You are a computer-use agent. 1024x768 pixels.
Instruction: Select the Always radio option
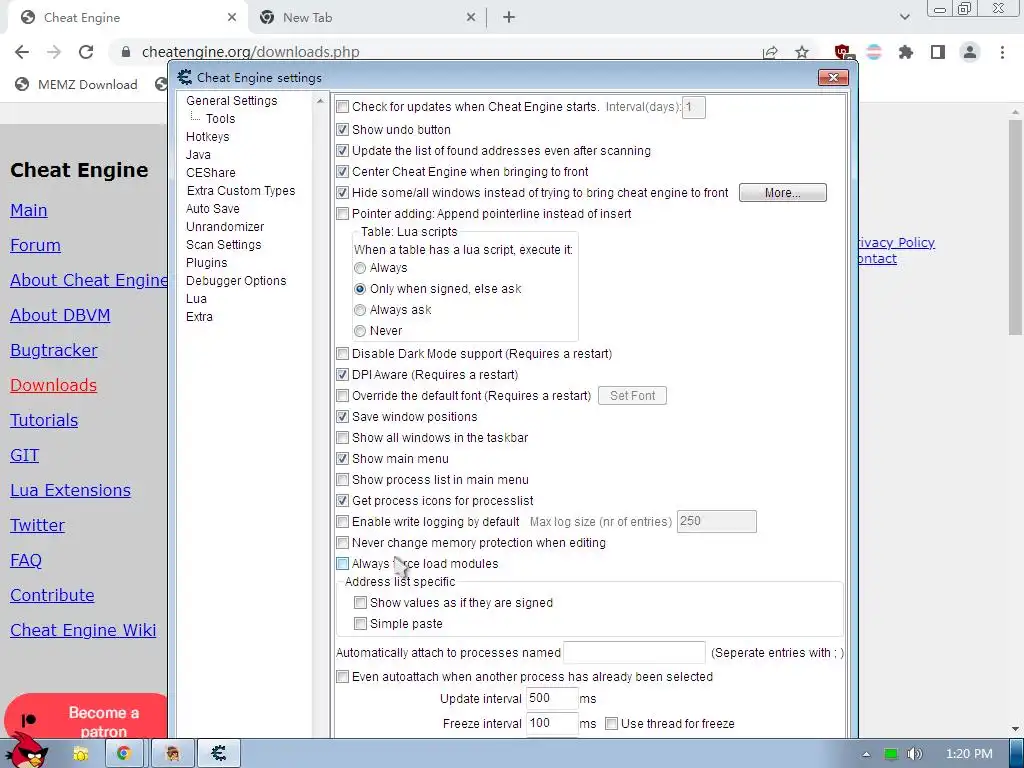tap(360, 268)
